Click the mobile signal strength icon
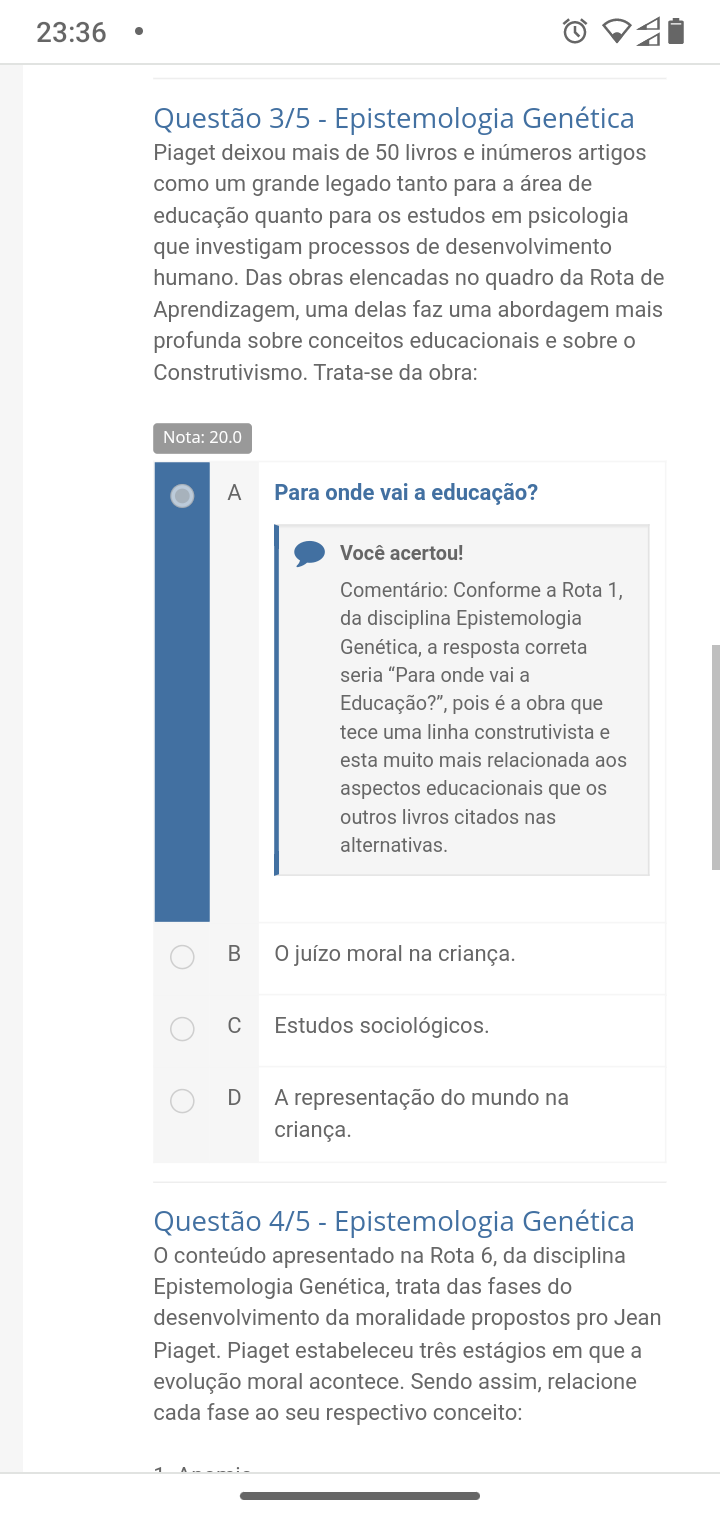Viewport: 720px width, 1520px height. (x=648, y=34)
